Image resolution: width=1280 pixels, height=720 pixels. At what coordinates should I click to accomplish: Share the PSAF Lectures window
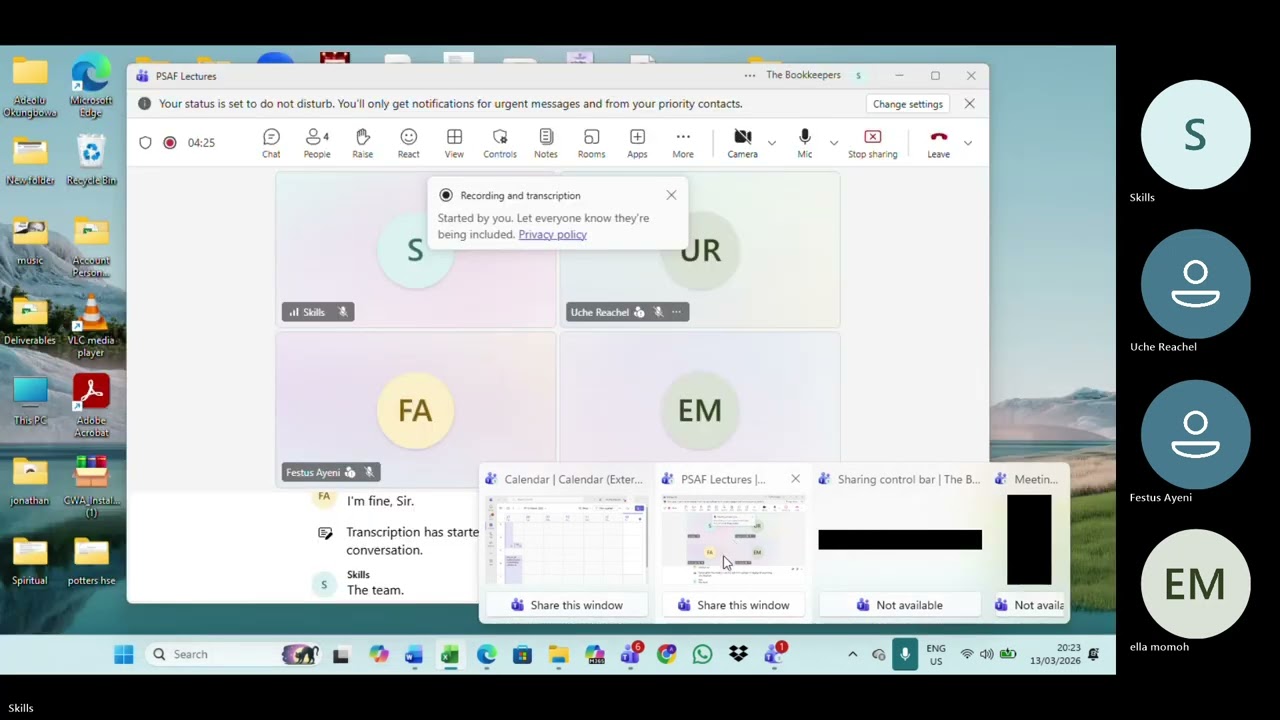pos(734,605)
